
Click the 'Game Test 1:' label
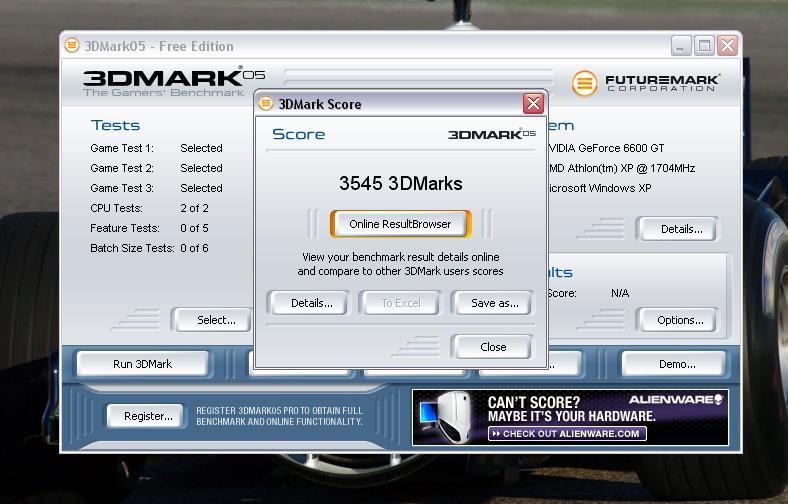(122, 148)
